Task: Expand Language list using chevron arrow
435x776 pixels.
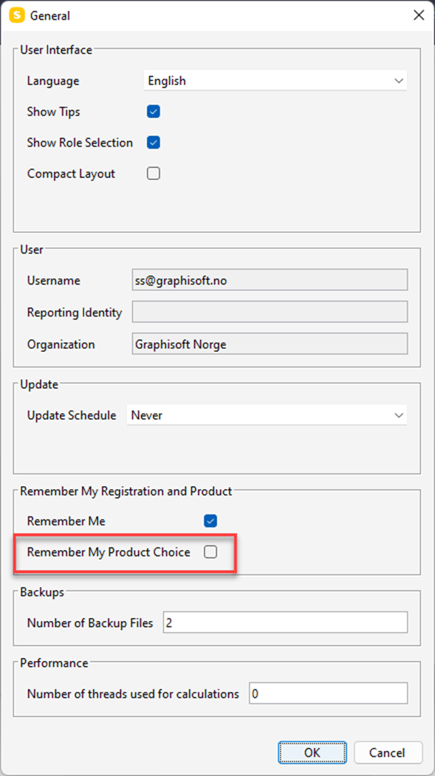Action: (399, 81)
